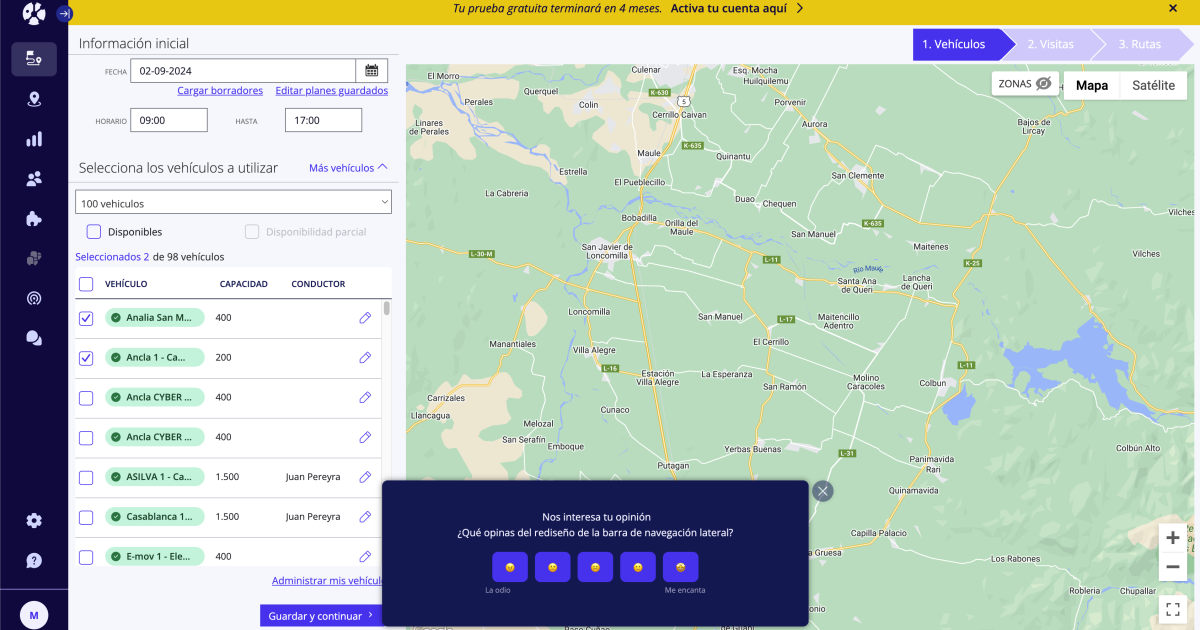Enter fullscreen with the map expand icon
1200x630 pixels.
click(x=1172, y=608)
